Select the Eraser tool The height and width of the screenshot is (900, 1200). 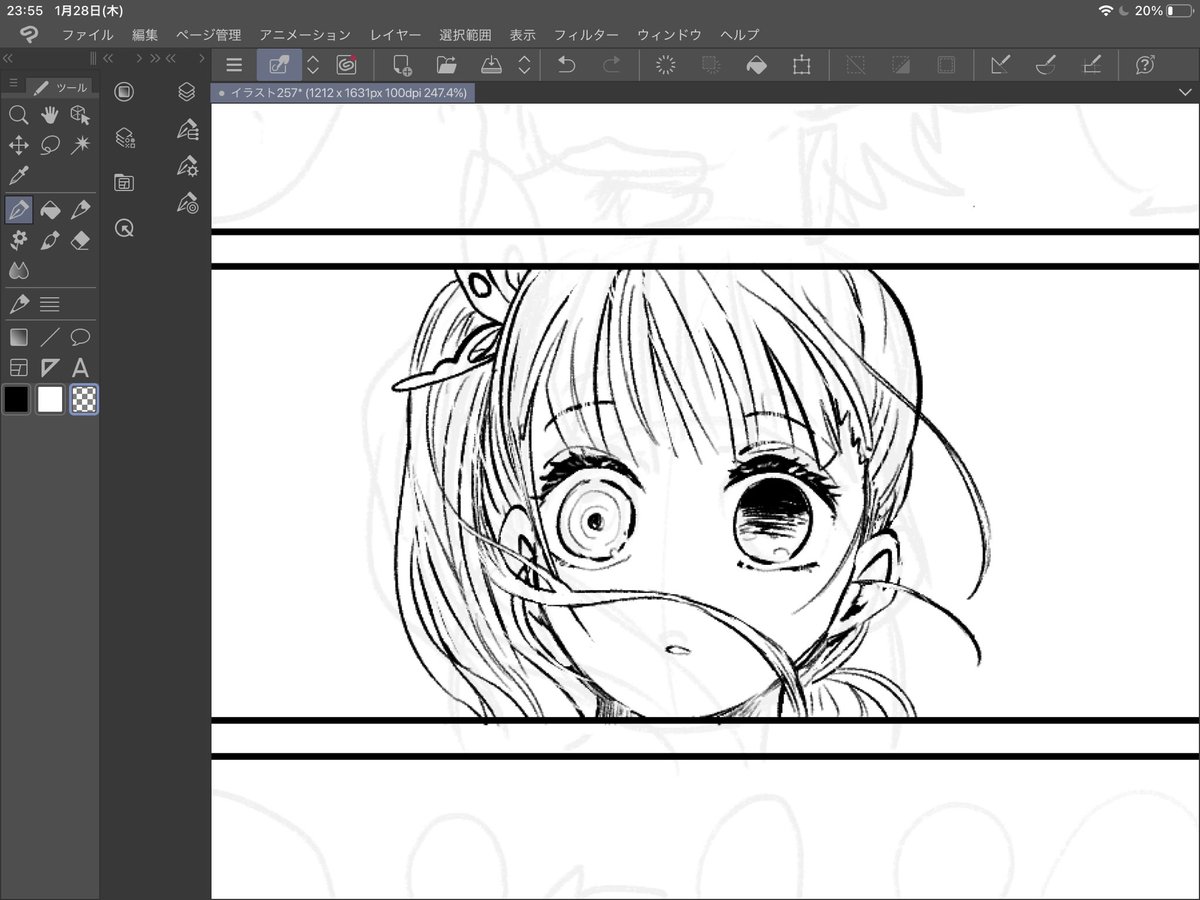pos(80,240)
